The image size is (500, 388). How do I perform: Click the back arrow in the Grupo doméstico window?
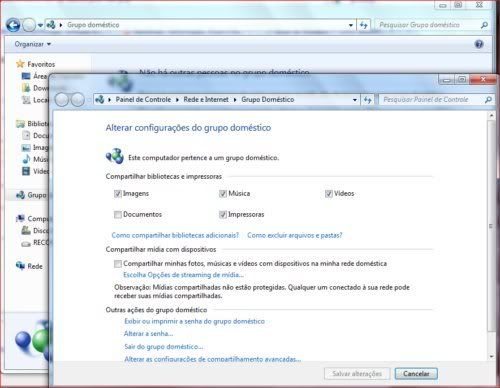(13, 25)
